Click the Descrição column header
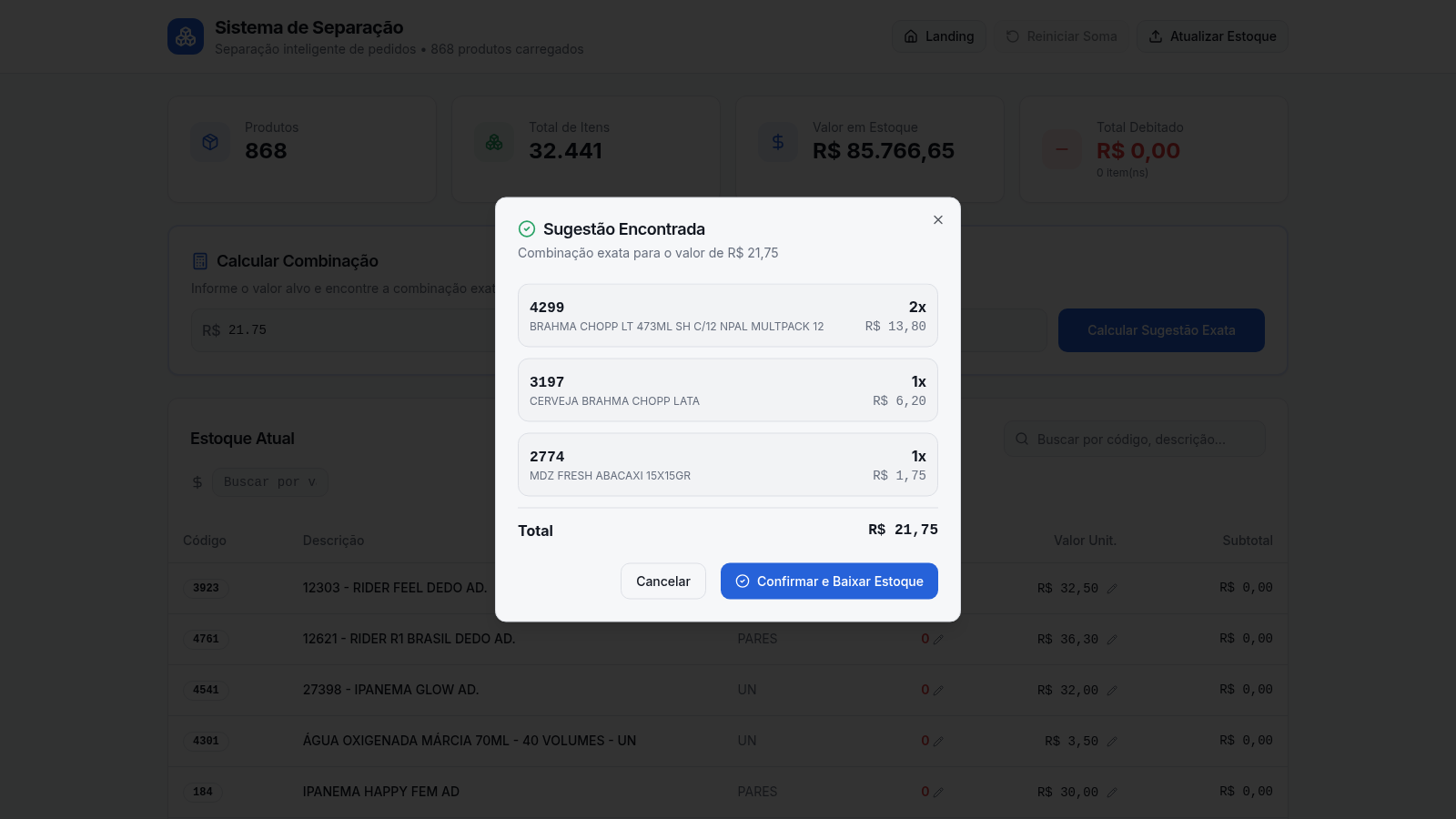 tap(333, 541)
